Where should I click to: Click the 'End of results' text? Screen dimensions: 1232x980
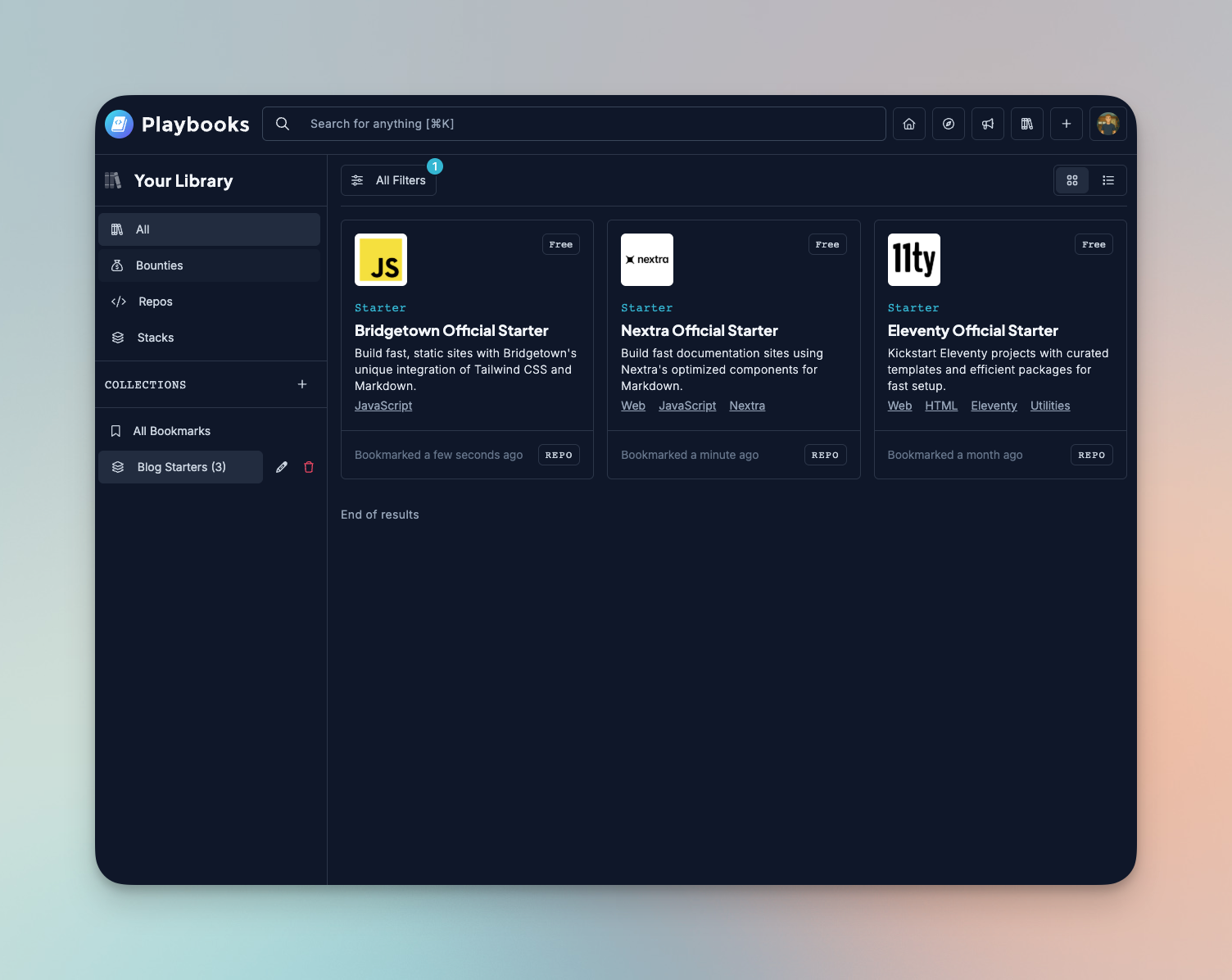click(380, 515)
